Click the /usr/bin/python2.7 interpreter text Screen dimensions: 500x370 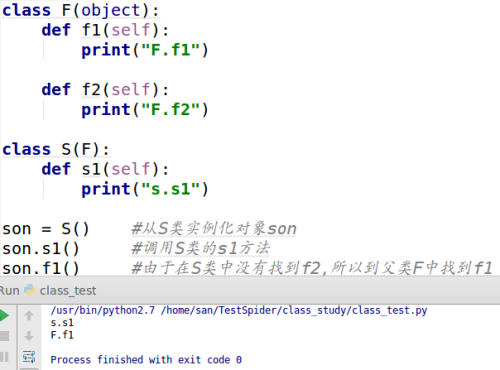point(103,310)
